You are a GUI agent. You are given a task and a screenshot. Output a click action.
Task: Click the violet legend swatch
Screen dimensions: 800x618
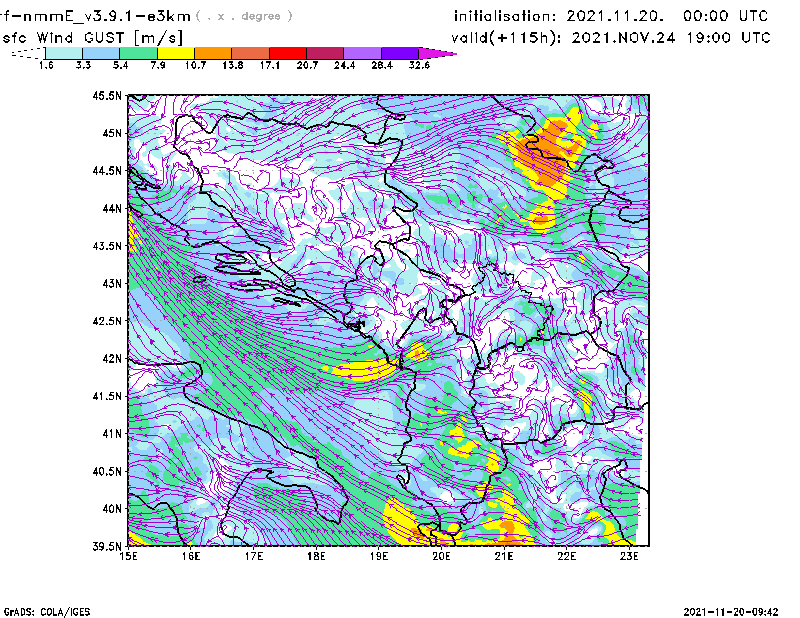400,53
